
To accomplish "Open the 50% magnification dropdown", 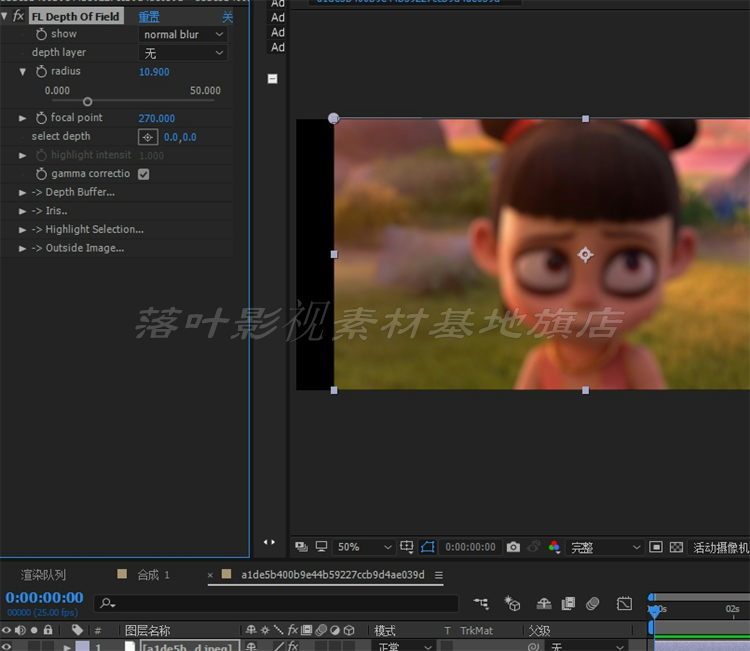I will pyautogui.click(x=364, y=547).
